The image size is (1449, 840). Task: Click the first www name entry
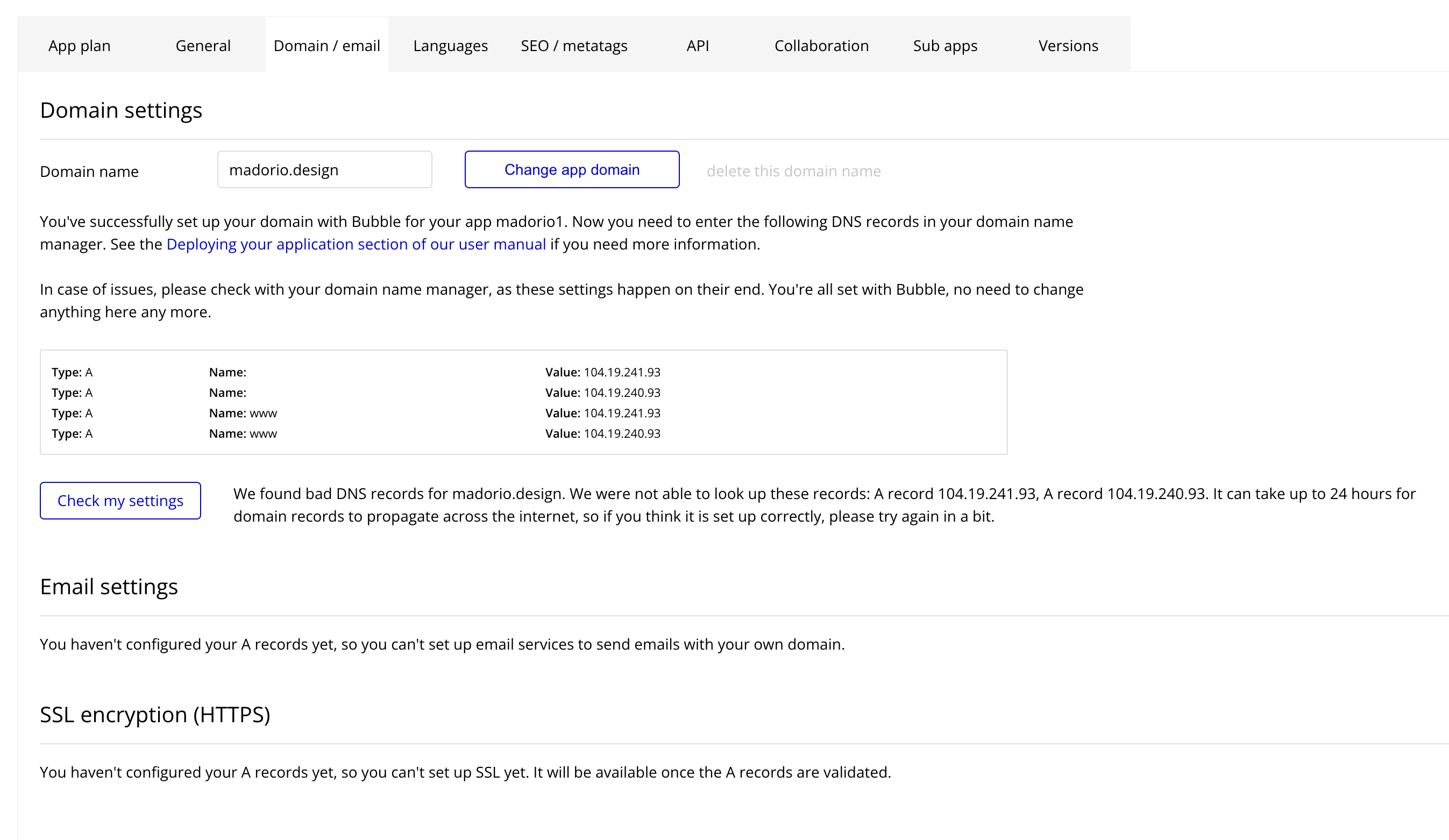tap(263, 413)
